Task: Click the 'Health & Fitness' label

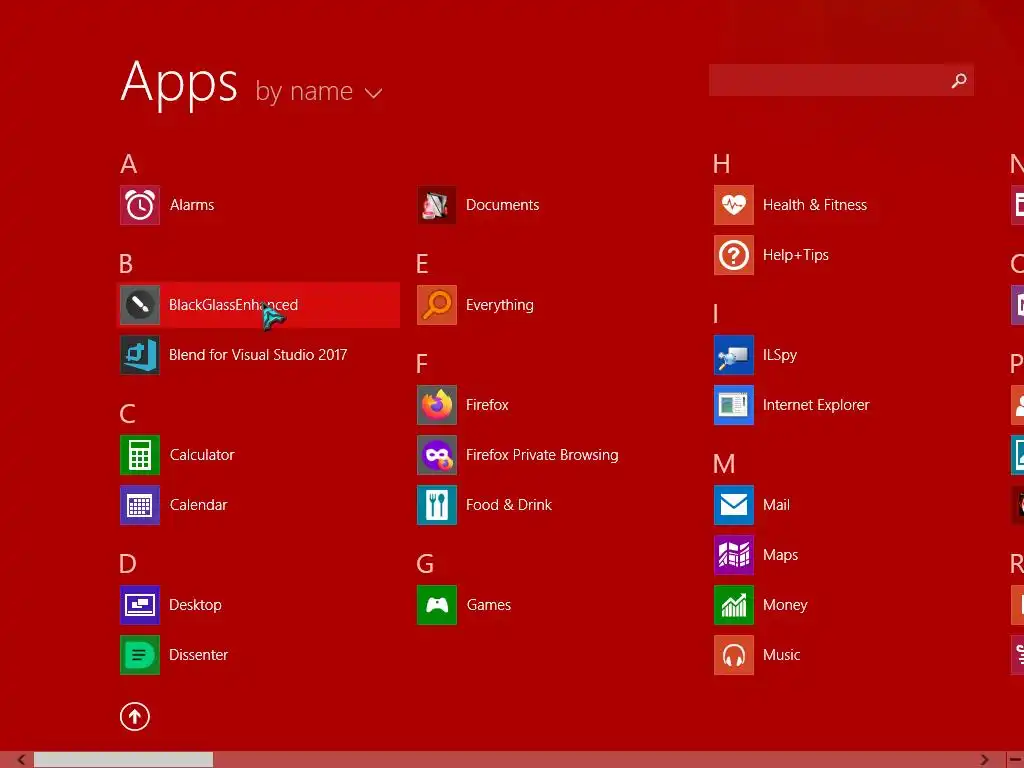Action: coord(814,205)
